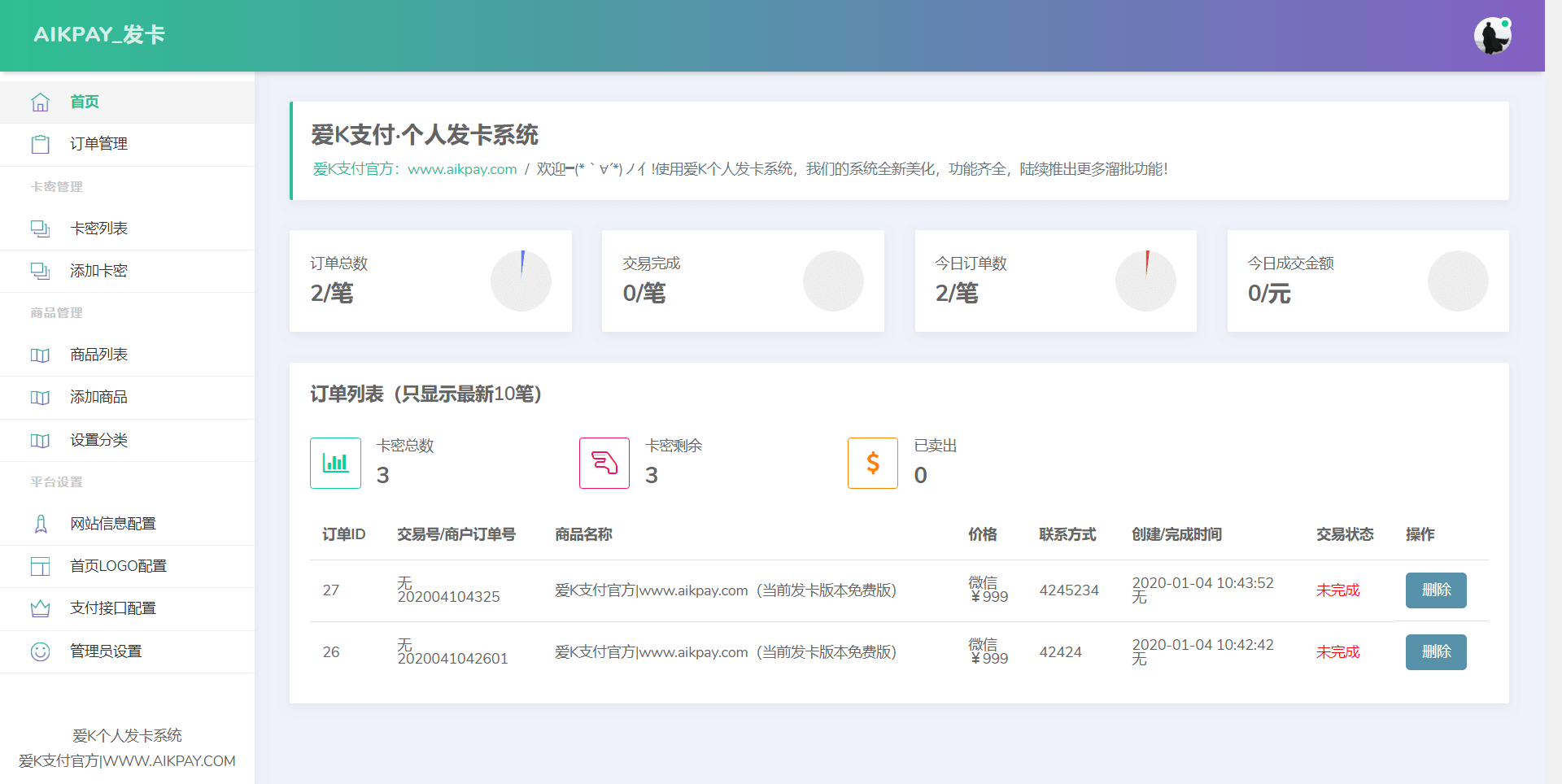This screenshot has height=784, width=1562.
Task: Click the 订单ID column header
Action: [344, 534]
